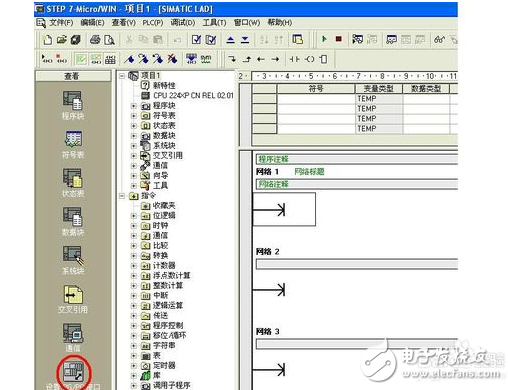Viewport: 508px width, 390px height.
Task: Click the first empty 符号 cell beside TEMP
Action: (316, 99)
